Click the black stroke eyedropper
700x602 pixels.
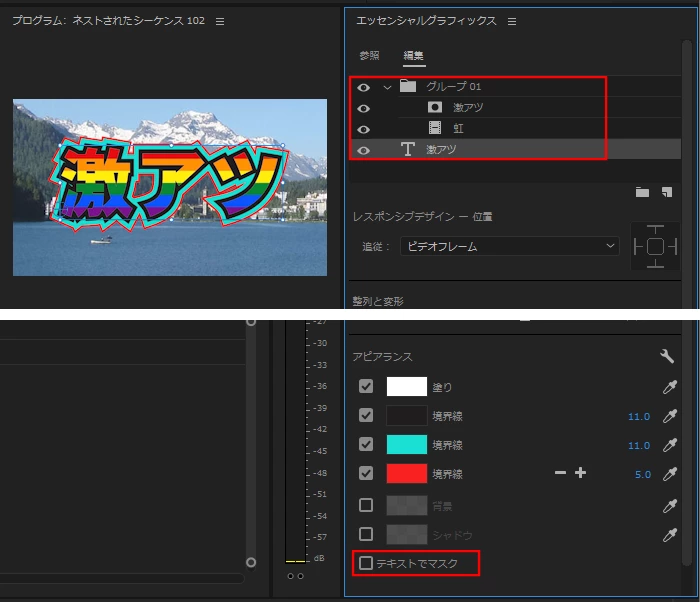[670, 416]
